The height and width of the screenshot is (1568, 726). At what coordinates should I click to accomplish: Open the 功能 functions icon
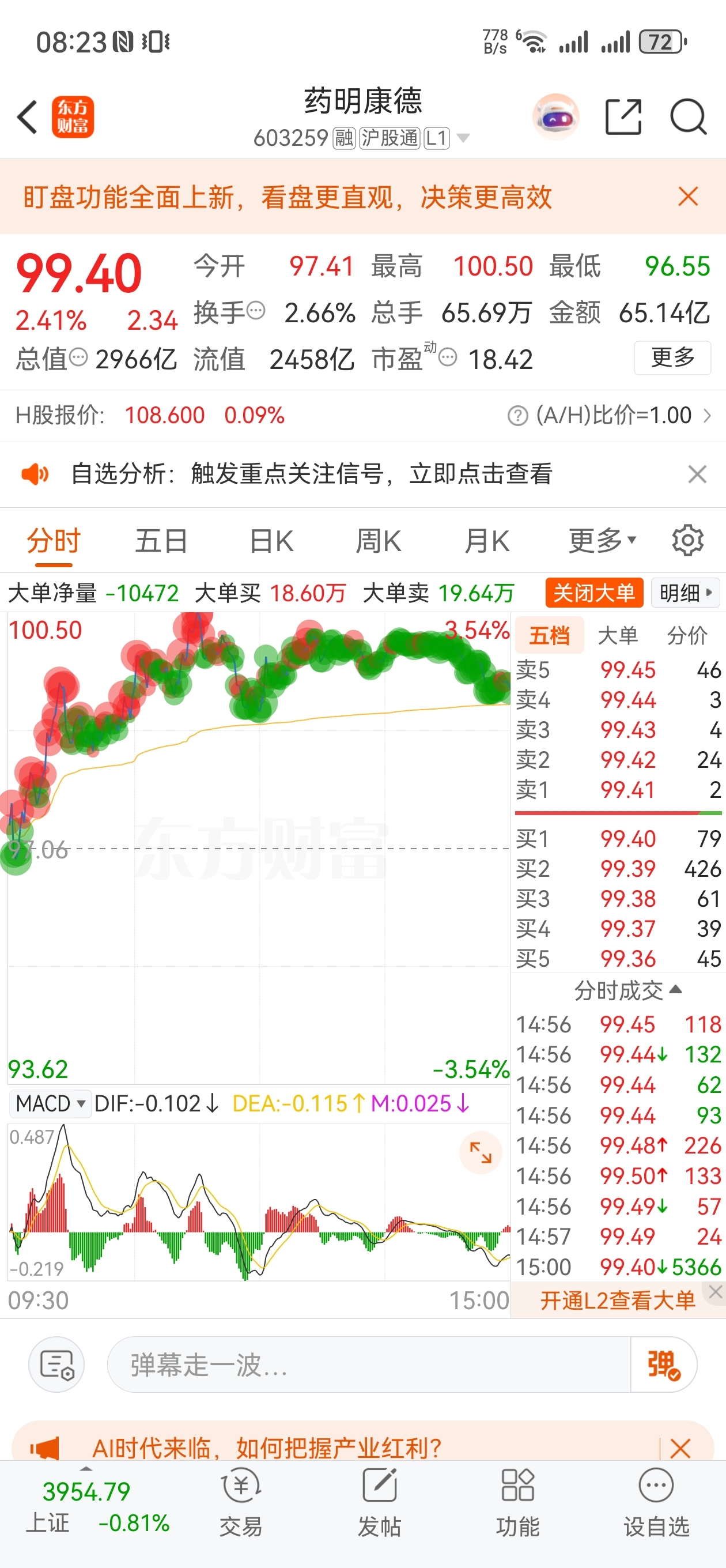[x=517, y=1502]
